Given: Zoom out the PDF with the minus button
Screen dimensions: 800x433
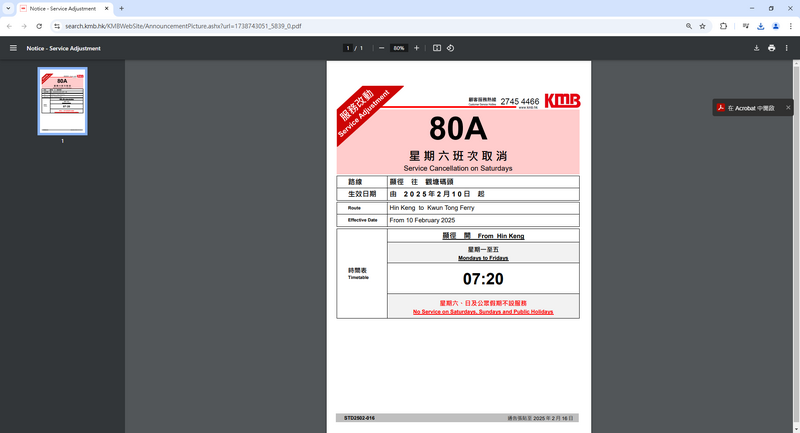Looking at the screenshot, I should coord(381,48).
